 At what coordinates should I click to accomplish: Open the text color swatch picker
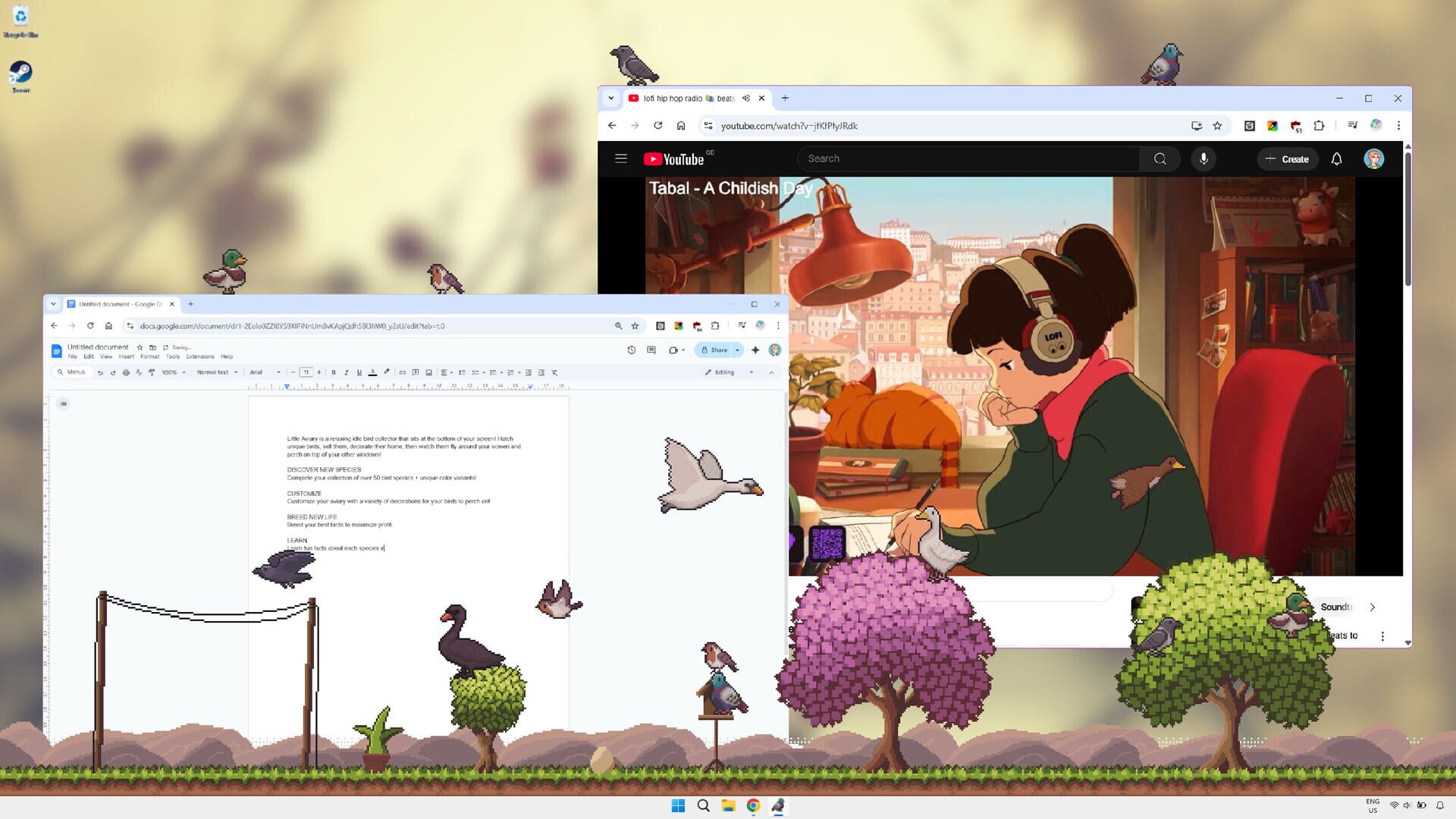(372, 372)
